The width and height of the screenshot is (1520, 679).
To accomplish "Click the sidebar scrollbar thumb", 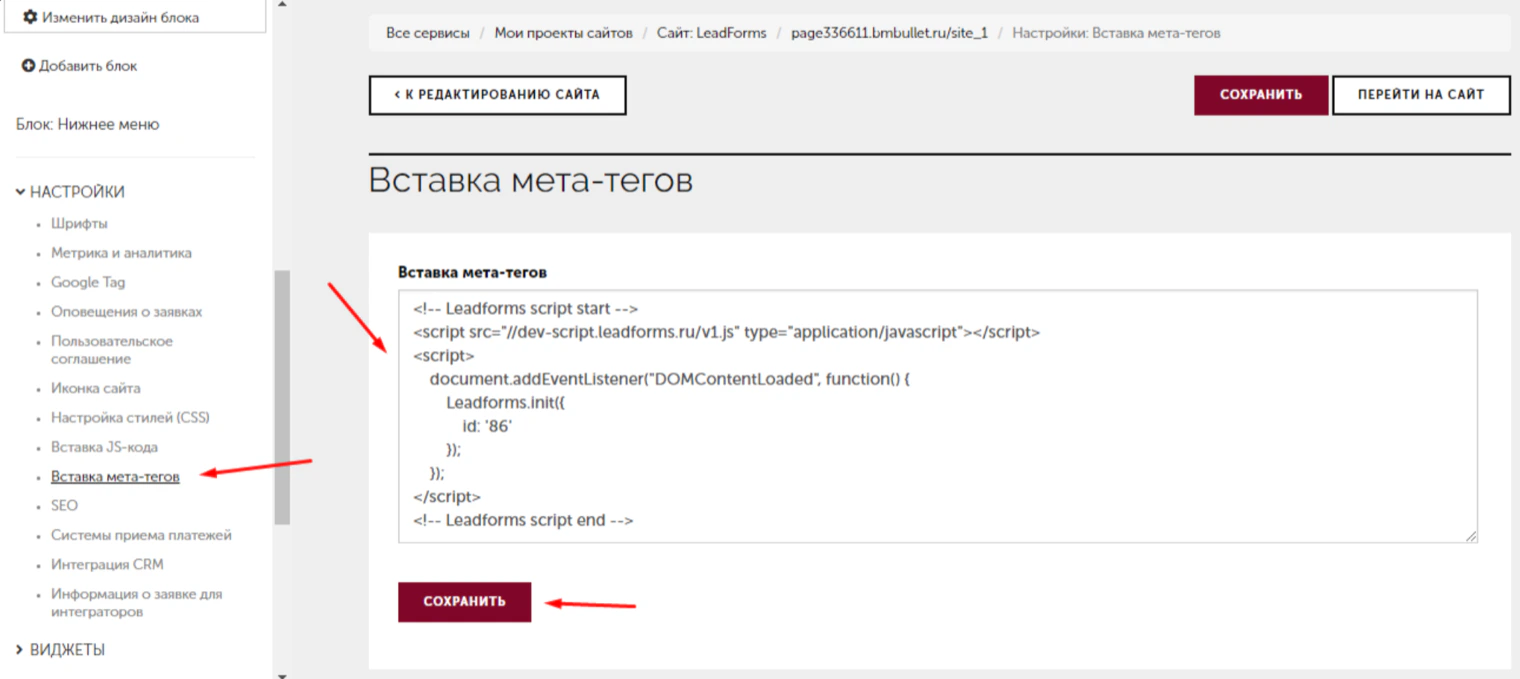I will pos(282,397).
